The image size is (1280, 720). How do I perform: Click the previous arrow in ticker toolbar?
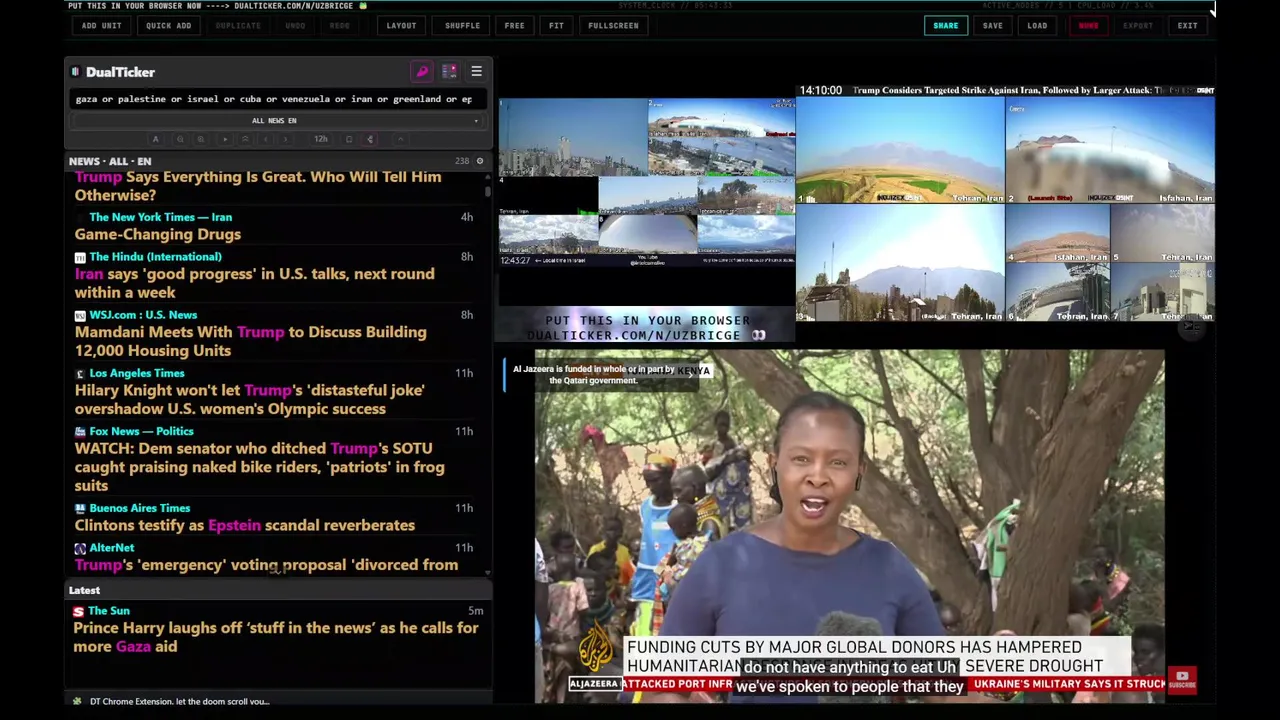pos(265,139)
